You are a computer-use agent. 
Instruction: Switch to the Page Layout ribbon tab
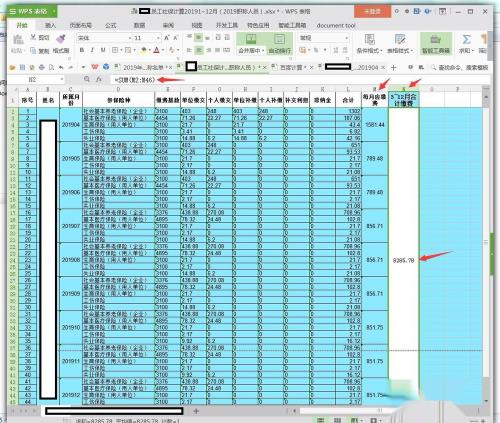pyautogui.click(x=80, y=25)
